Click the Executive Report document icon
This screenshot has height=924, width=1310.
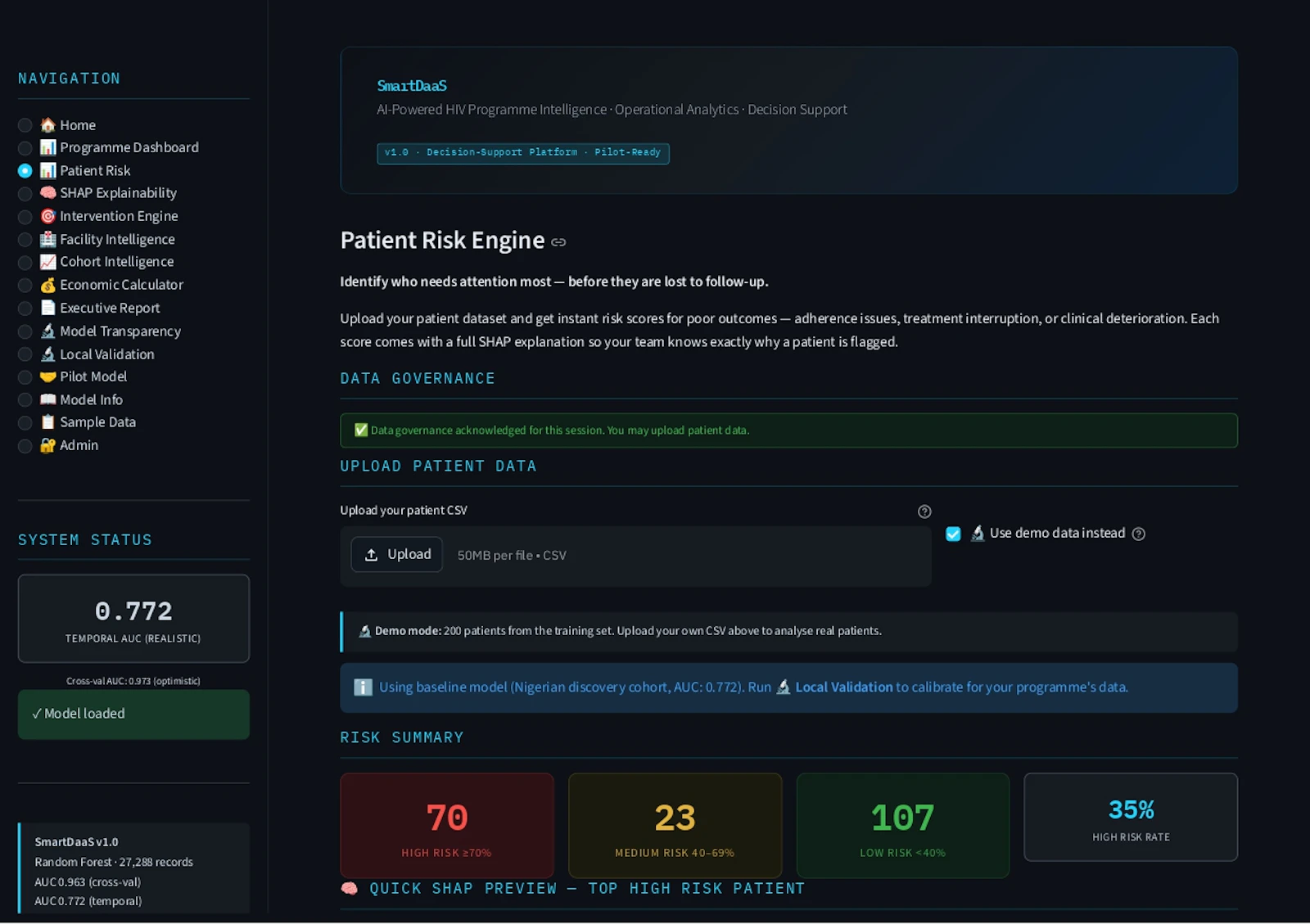48,308
